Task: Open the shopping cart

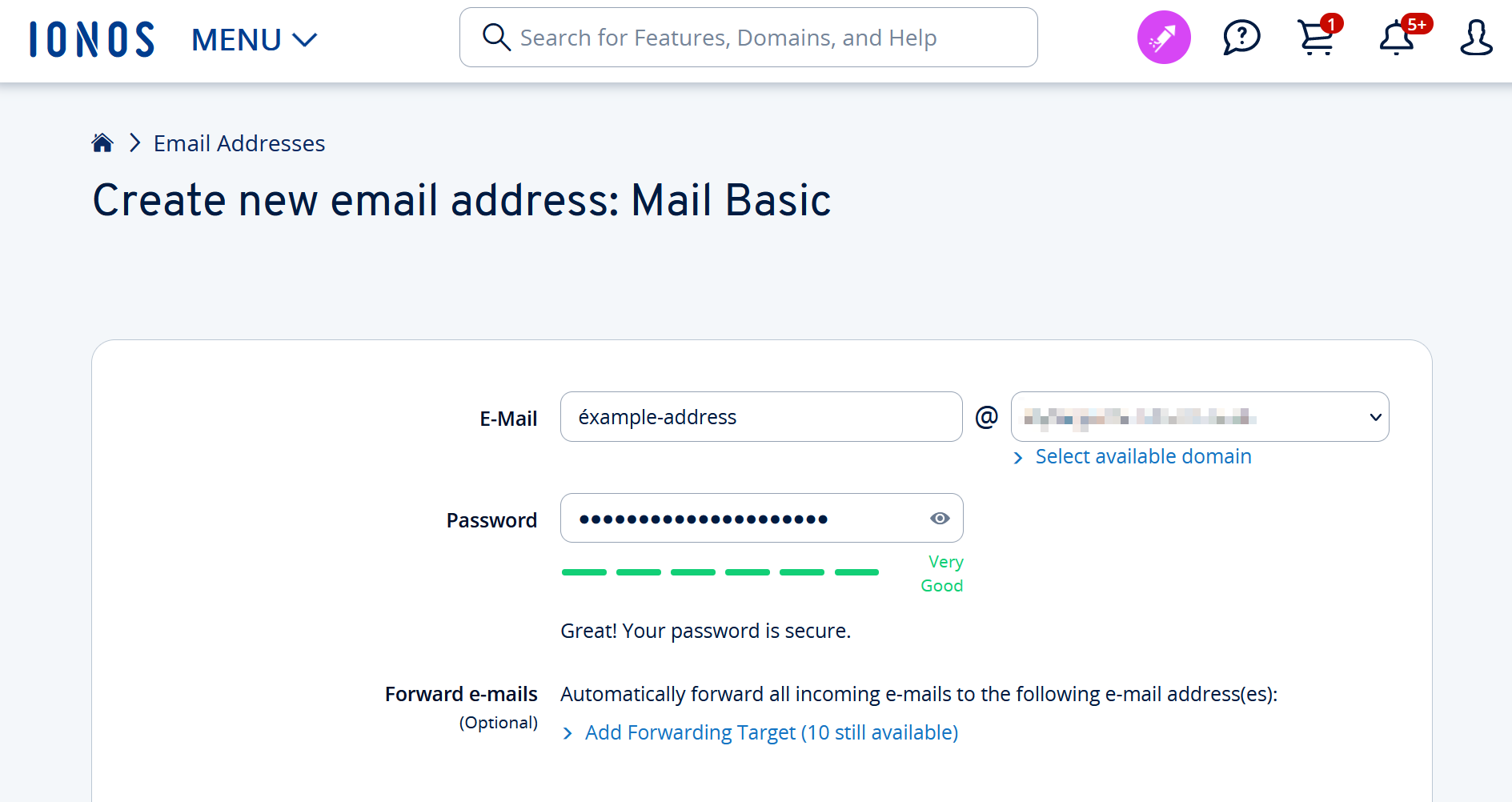Action: point(1317,38)
